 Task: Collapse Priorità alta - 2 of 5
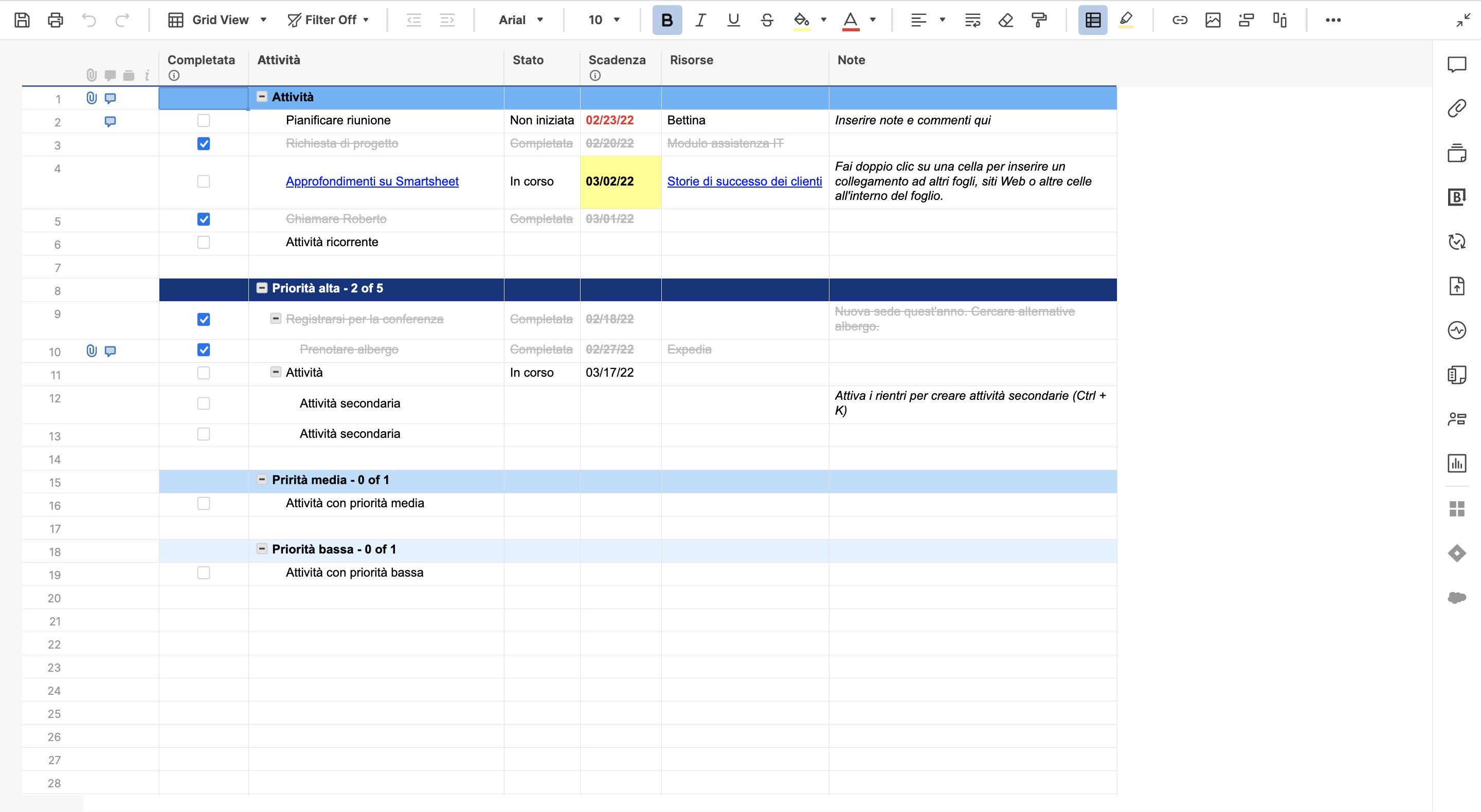[262, 288]
